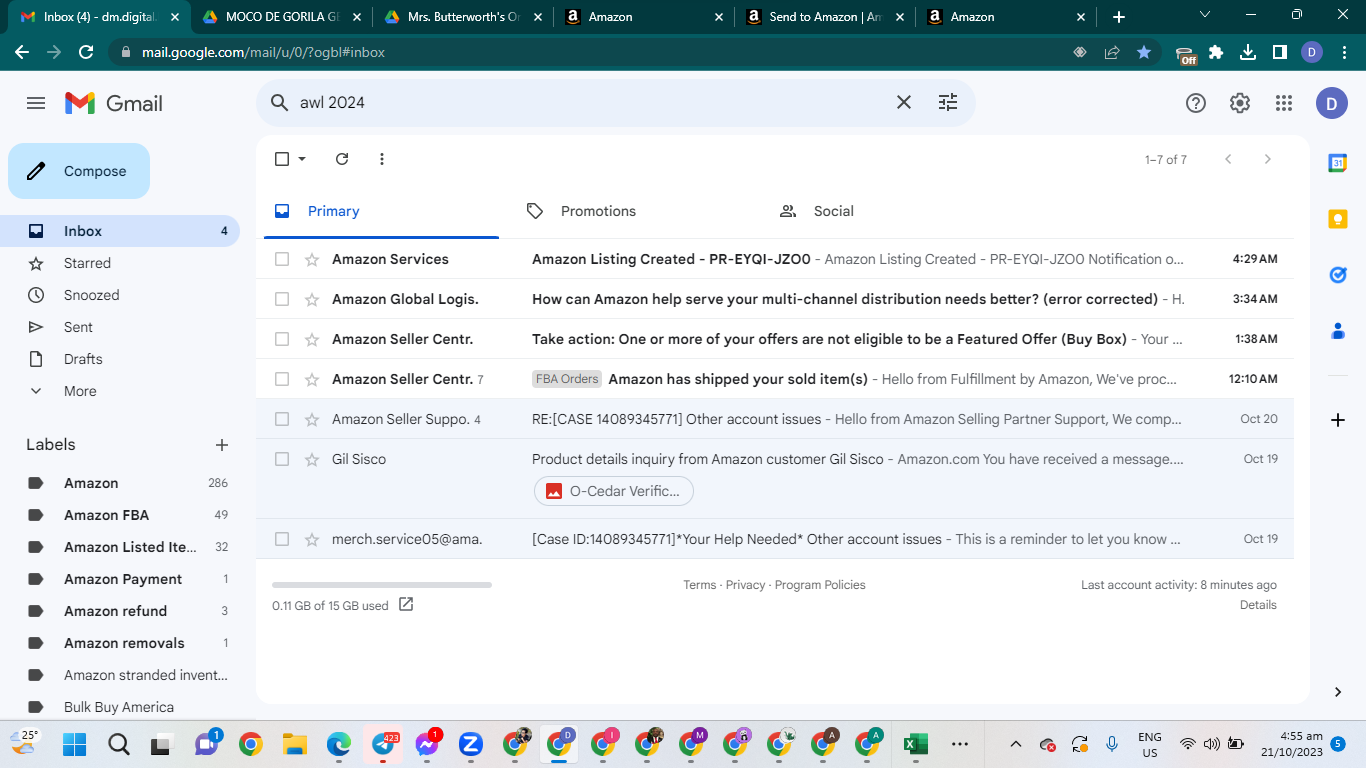Open Google Calendar side panel icon

click(1338, 163)
